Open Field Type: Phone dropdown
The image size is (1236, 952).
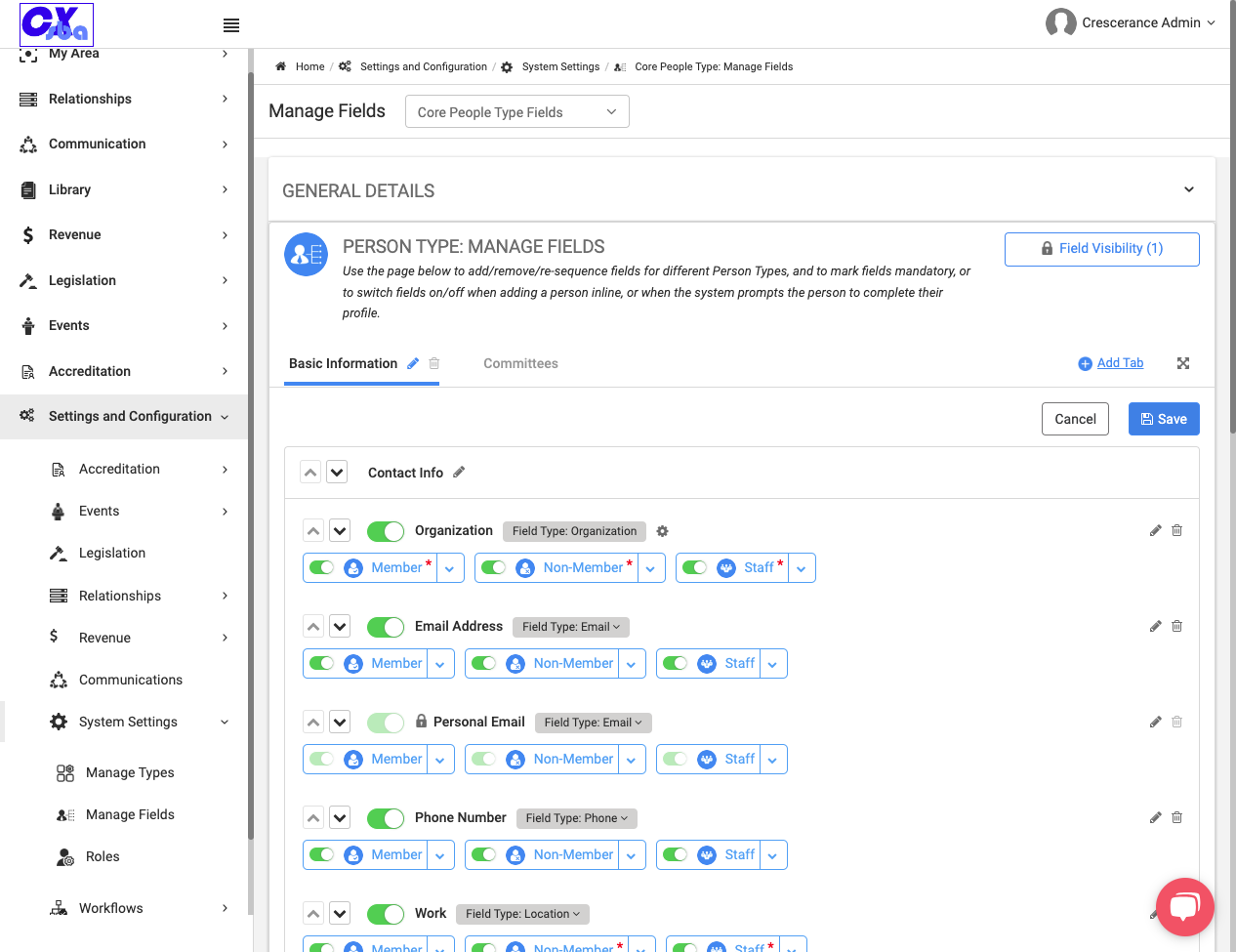pyautogui.click(x=577, y=818)
